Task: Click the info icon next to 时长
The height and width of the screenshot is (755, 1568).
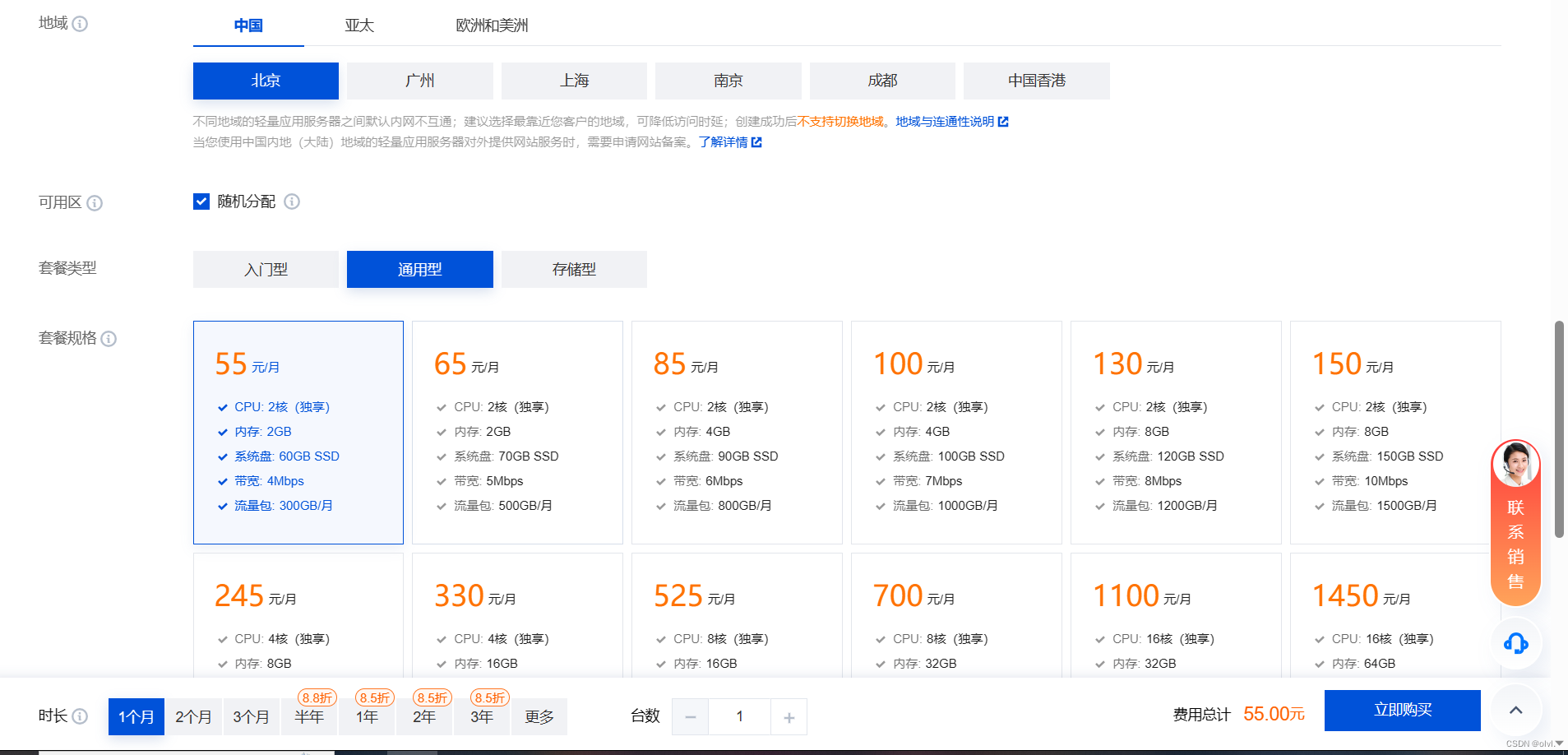Action: coord(80,716)
